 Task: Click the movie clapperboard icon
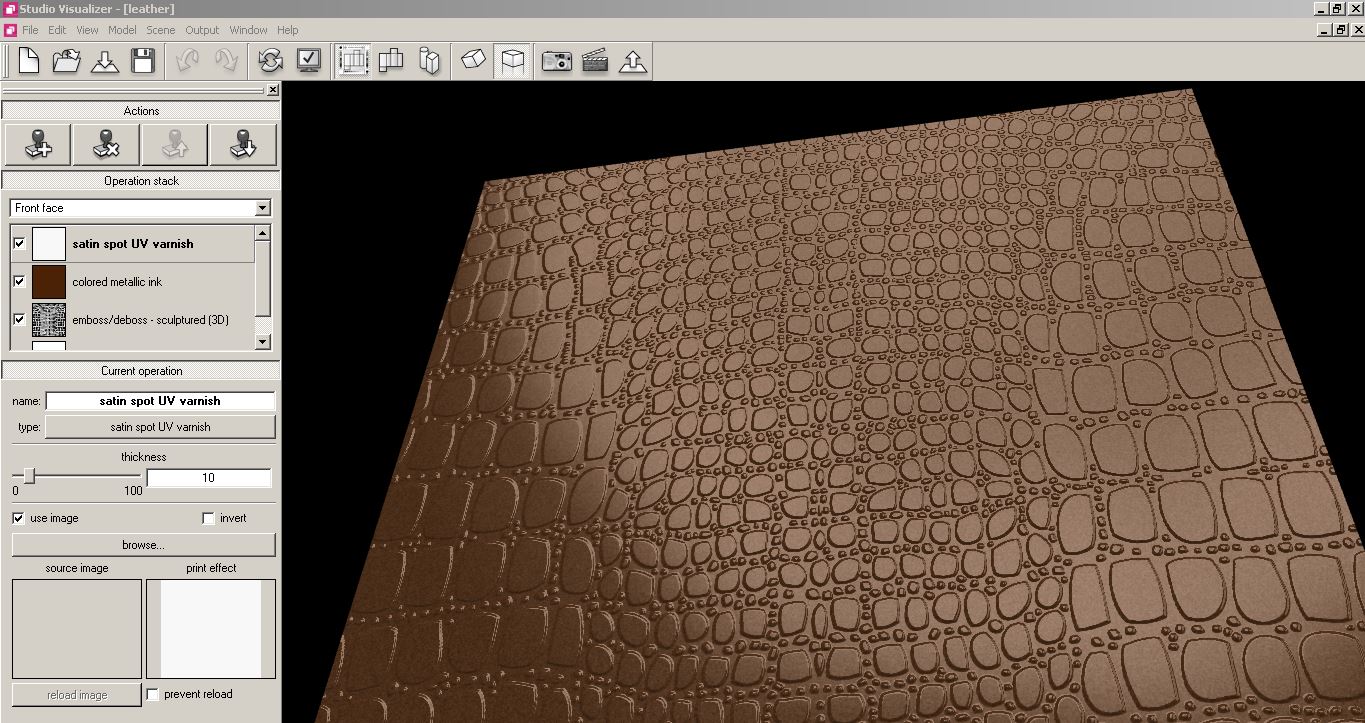click(x=594, y=61)
